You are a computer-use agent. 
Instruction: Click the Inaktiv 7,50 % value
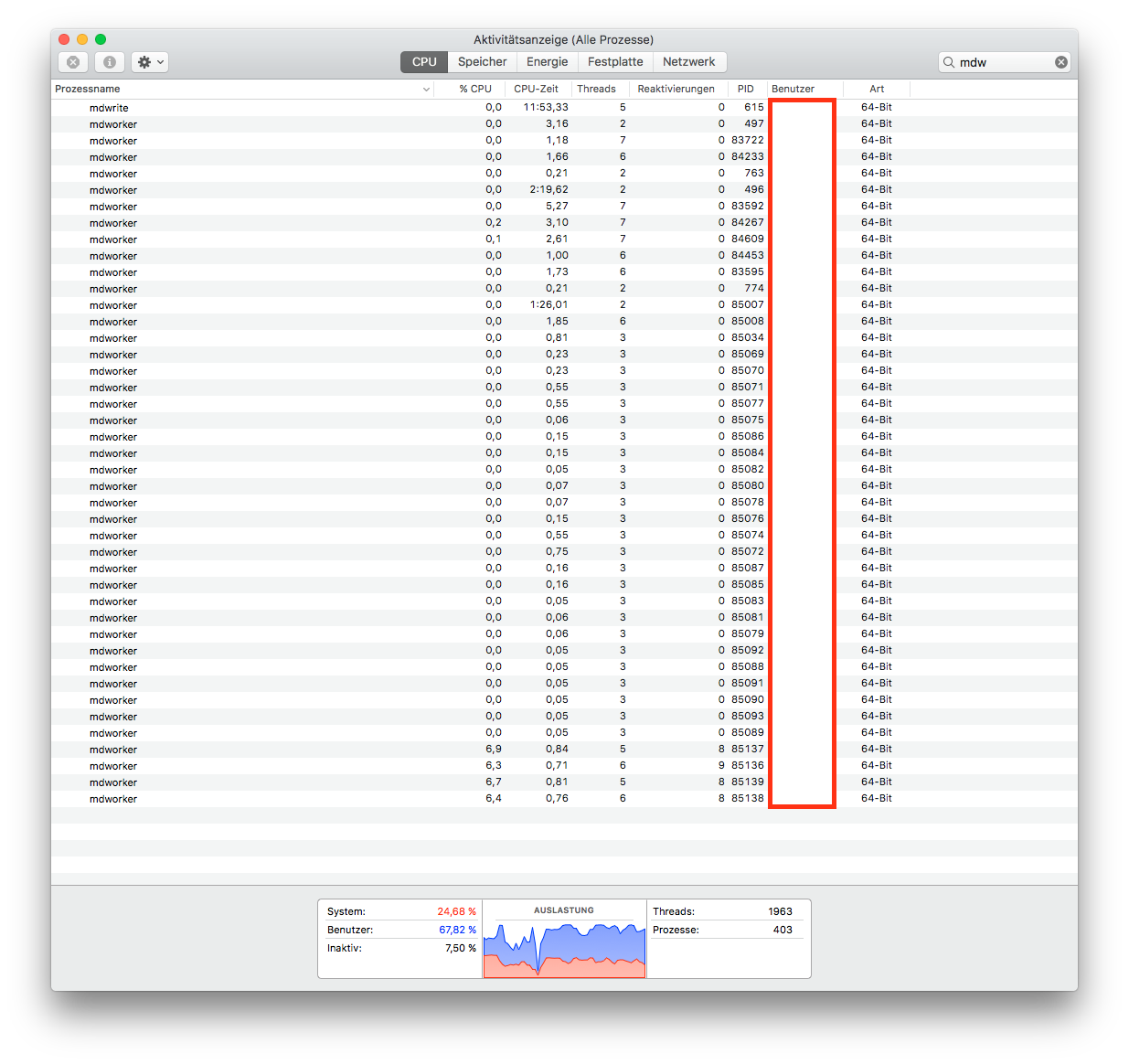pyautogui.click(x=461, y=948)
